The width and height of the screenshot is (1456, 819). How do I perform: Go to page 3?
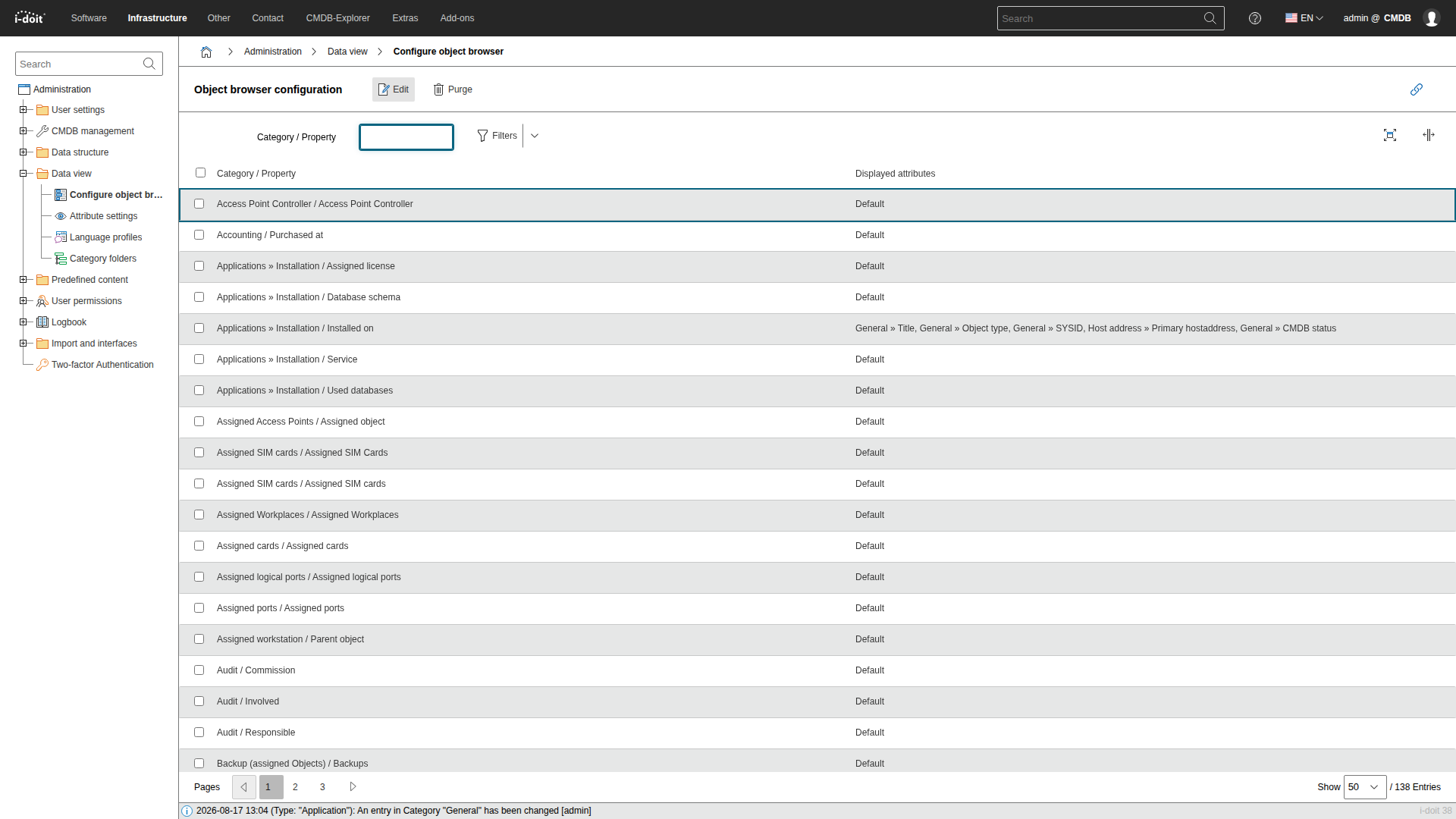click(x=322, y=787)
